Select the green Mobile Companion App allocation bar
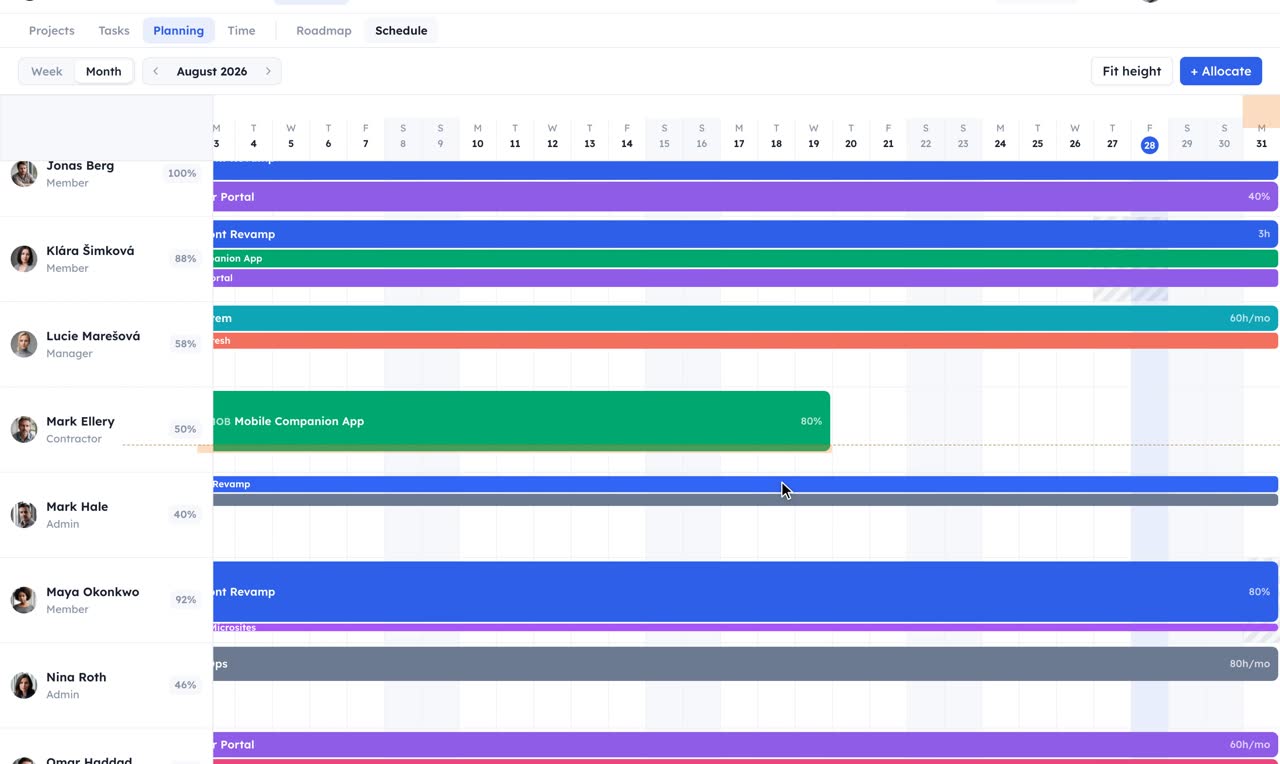Image resolution: width=1280 pixels, height=764 pixels. coord(522,421)
